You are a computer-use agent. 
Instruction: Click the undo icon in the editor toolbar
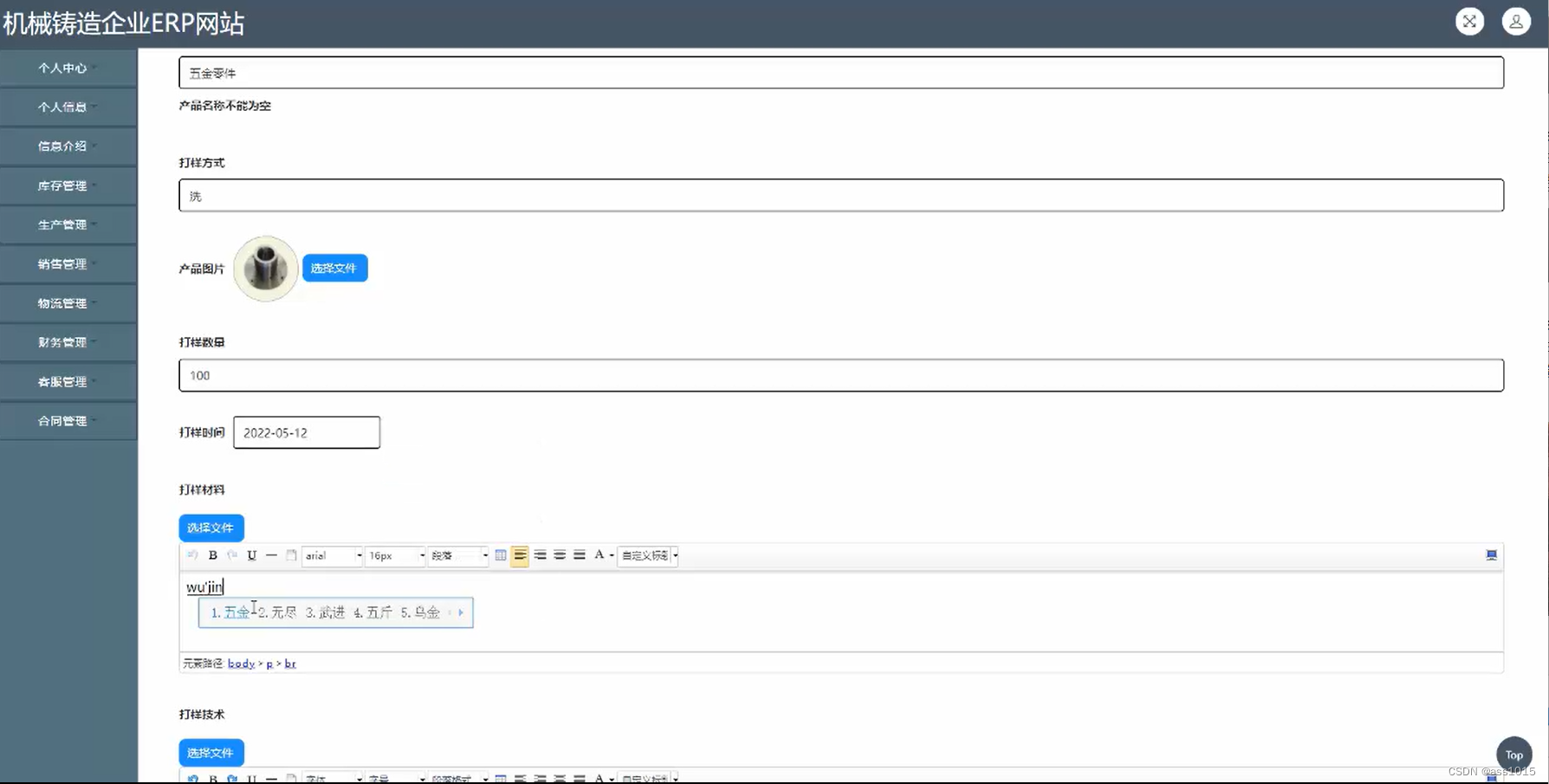(x=191, y=555)
